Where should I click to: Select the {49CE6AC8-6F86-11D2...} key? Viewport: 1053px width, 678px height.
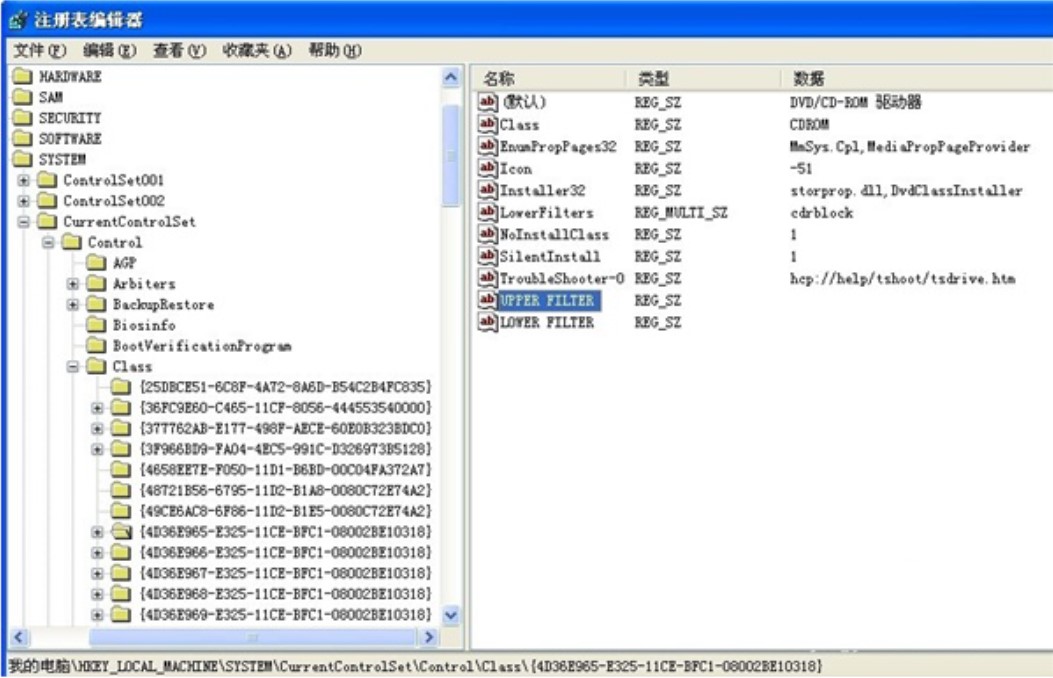[285, 511]
